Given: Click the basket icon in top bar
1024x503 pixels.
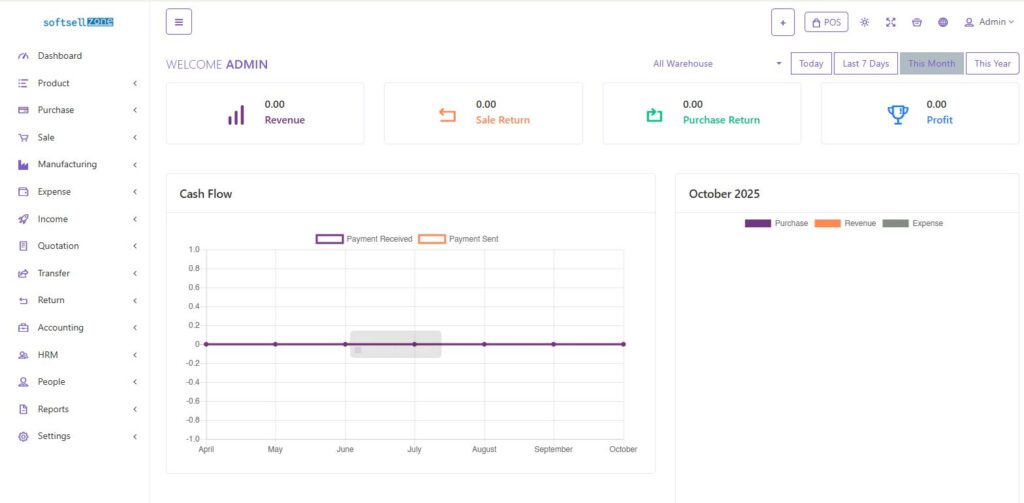Looking at the screenshot, I should coord(917,22).
